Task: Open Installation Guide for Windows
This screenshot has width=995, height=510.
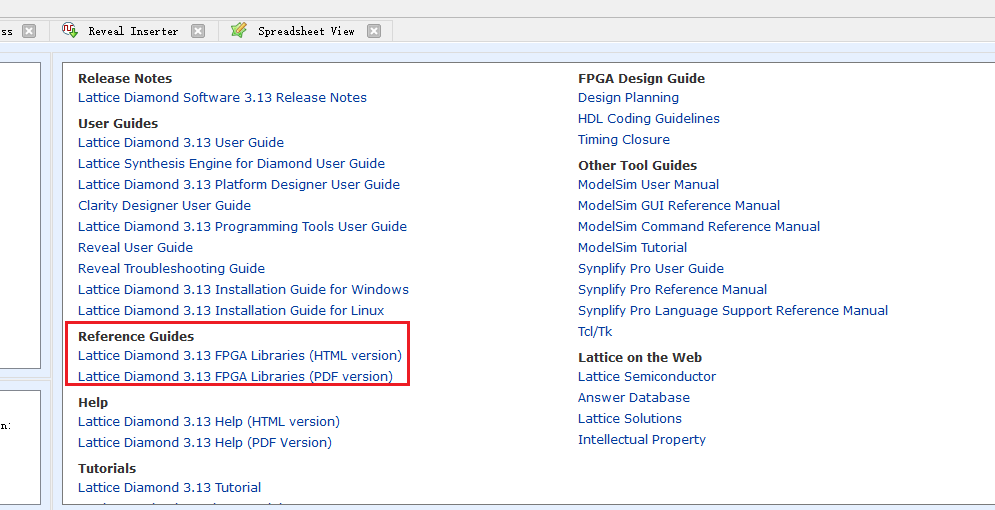Action: click(x=243, y=289)
